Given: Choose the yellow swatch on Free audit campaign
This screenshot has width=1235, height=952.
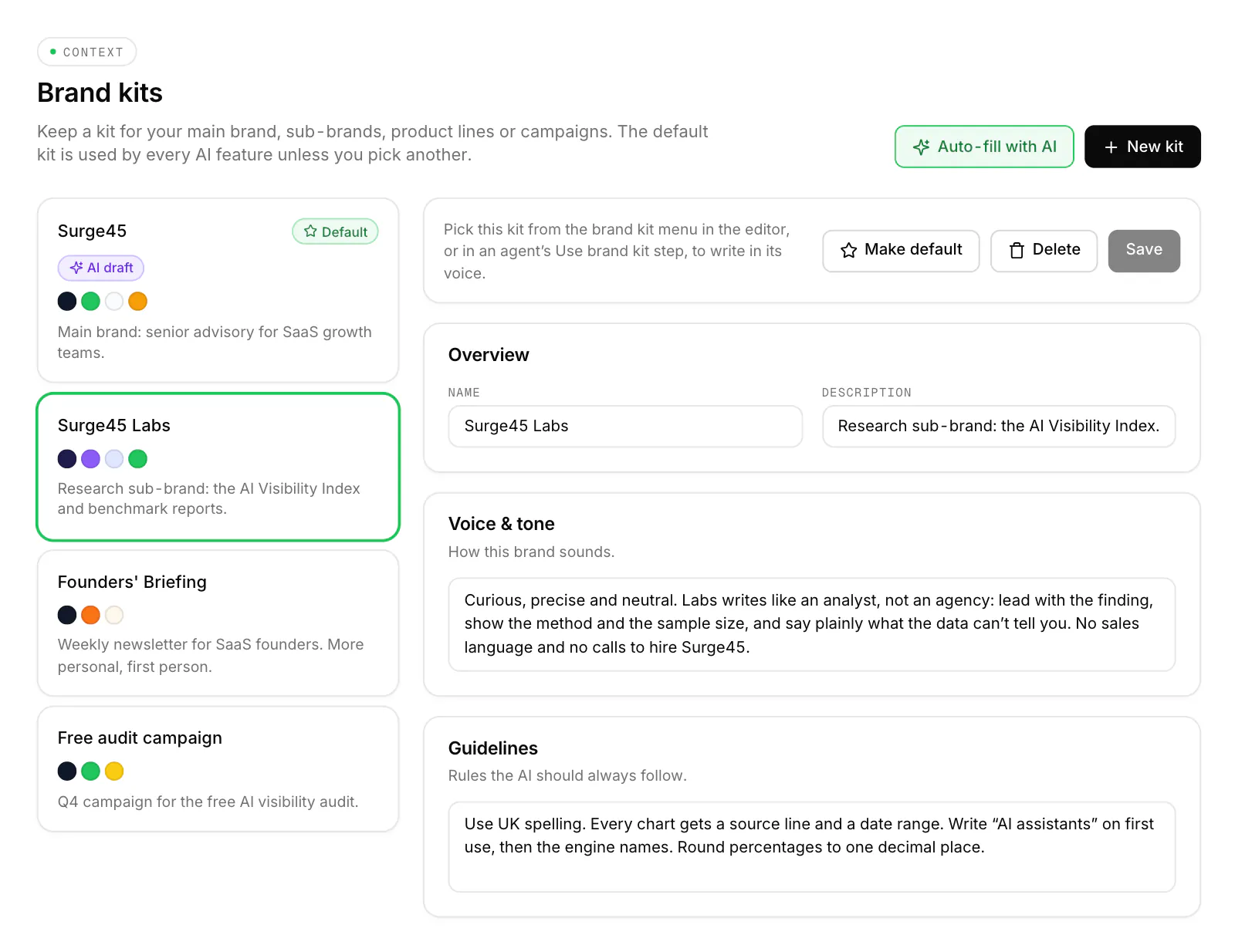Looking at the screenshot, I should pyautogui.click(x=114, y=771).
